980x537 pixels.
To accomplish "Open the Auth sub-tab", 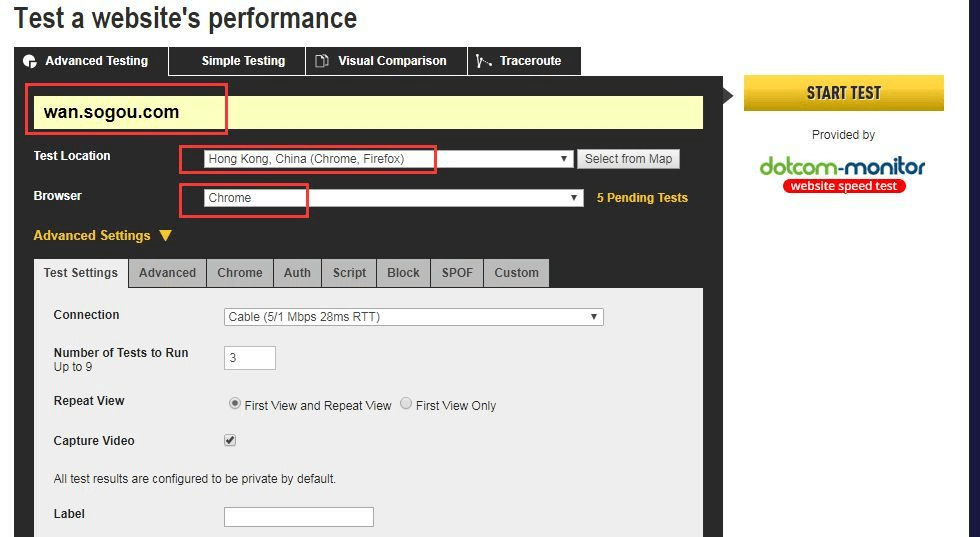I will pyautogui.click(x=298, y=273).
